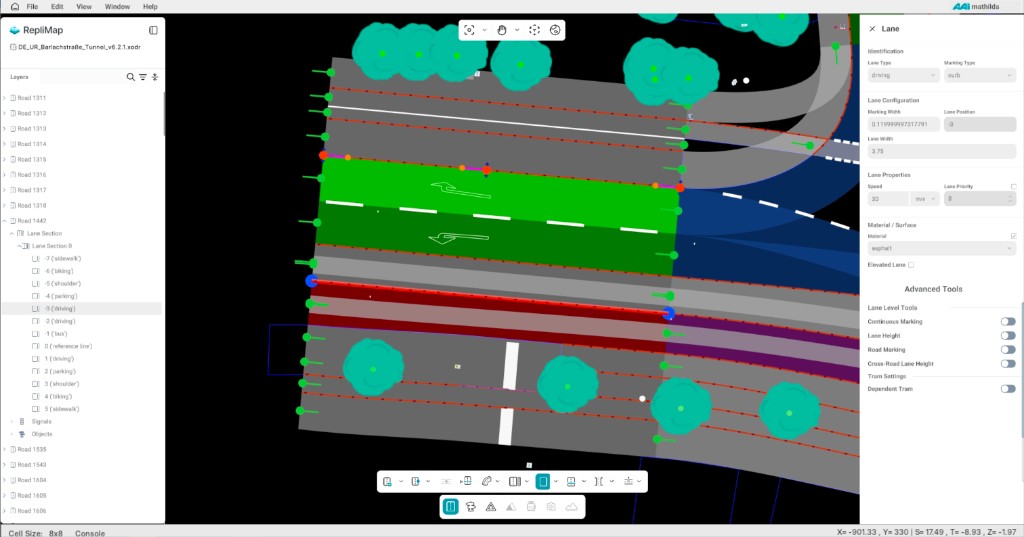This screenshot has width=1024, height=537.
Task: Select the dashed selection box tool
Action: point(534,30)
